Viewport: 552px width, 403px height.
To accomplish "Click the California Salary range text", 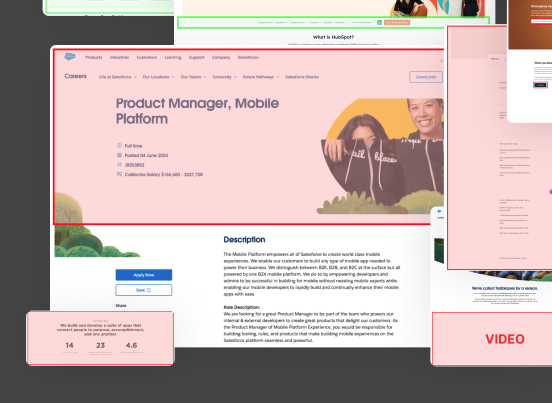I will [164, 174].
